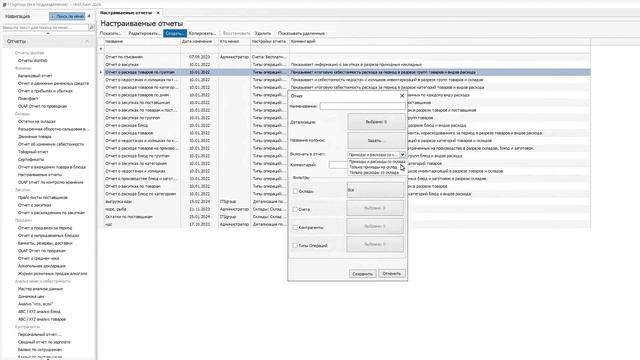Click Сохранить in the Отчет dialog
This screenshot has height=360, width=640.
pos(362,274)
